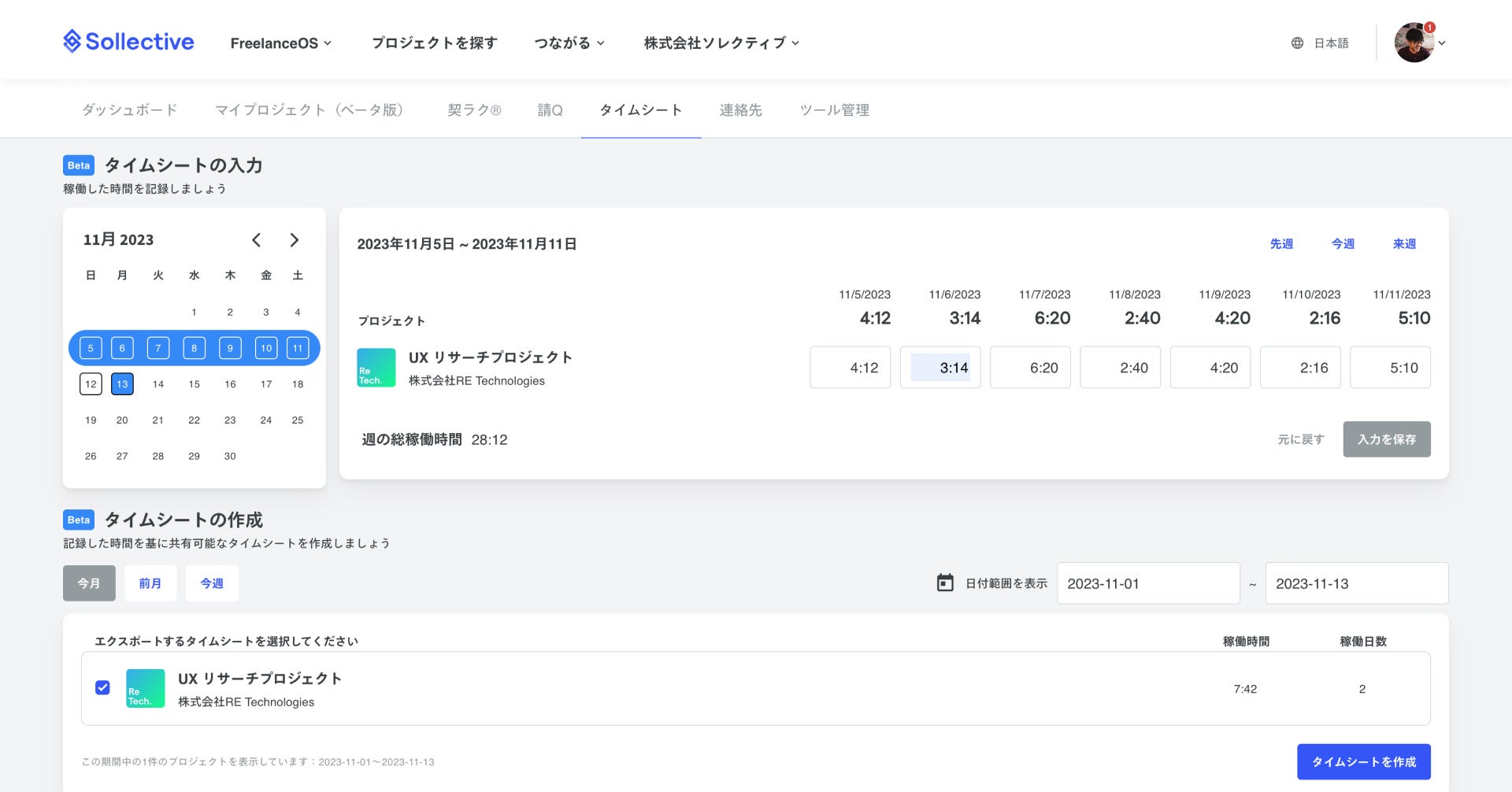Click the ReTech logo in export list
Screen dimensions: 1512x792
pyautogui.click(x=146, y=689)
